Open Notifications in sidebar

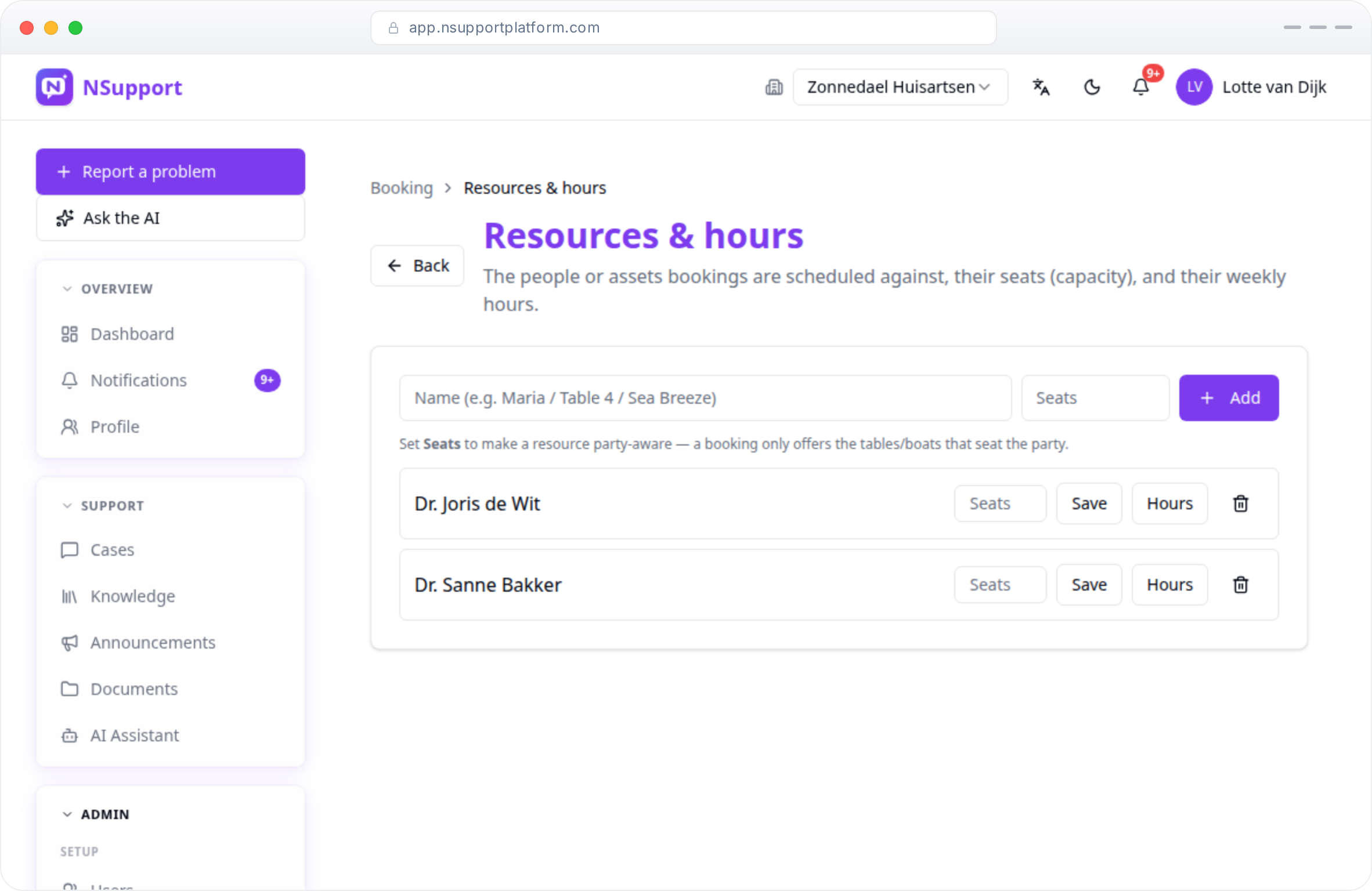(x=171, y=381)
